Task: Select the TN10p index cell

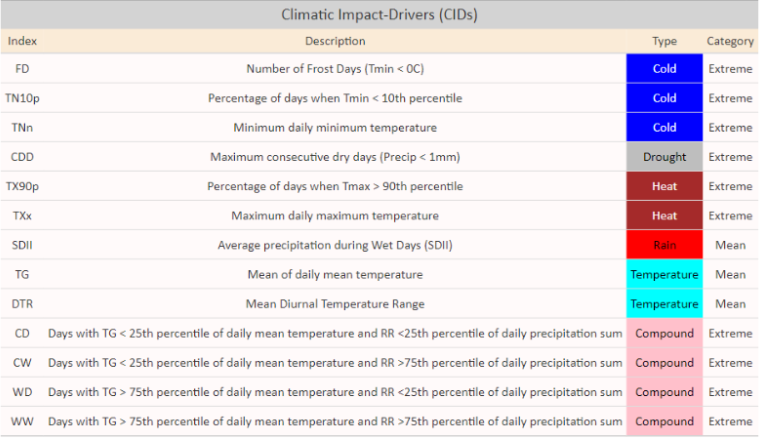Action: click(23, 99)
